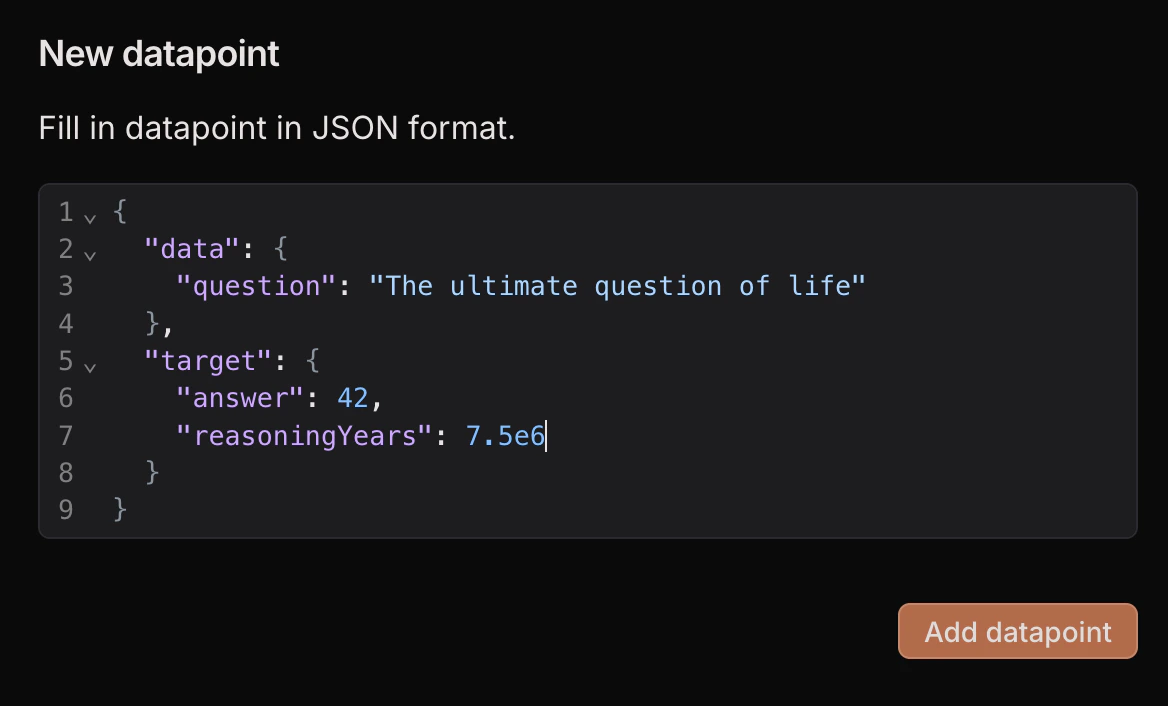
Task: Click line number 7 in the gutter
Action: pyautogui.click(x=65, y=436)
